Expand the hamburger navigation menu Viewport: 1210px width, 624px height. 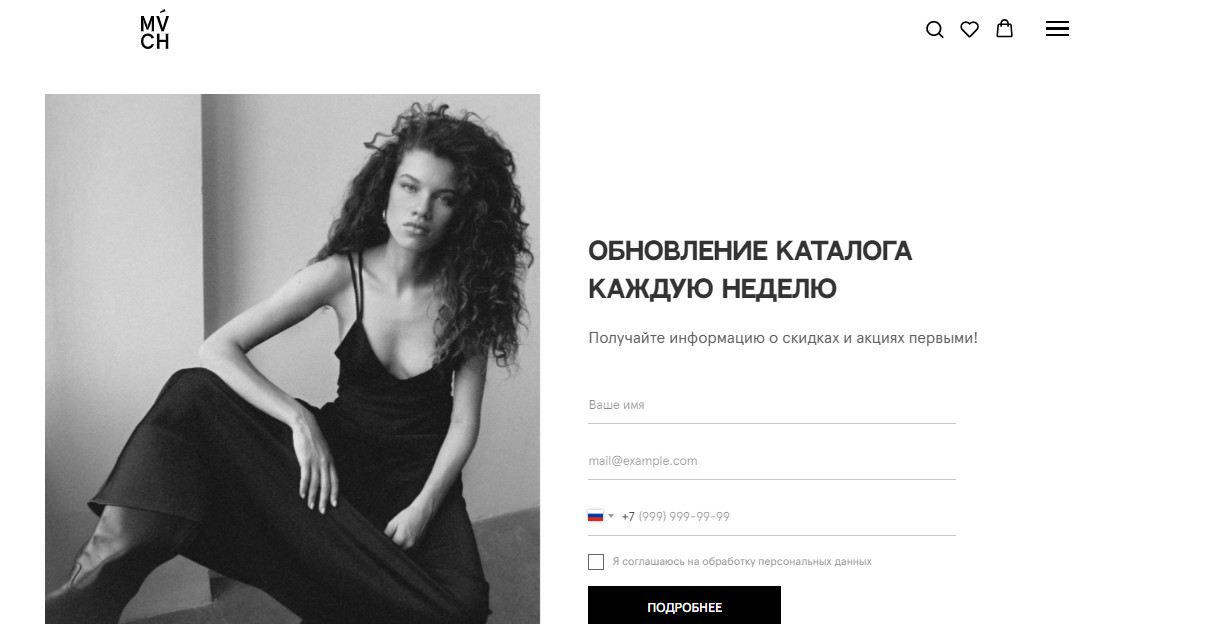pyautogui.click(x=1057, y=29)
